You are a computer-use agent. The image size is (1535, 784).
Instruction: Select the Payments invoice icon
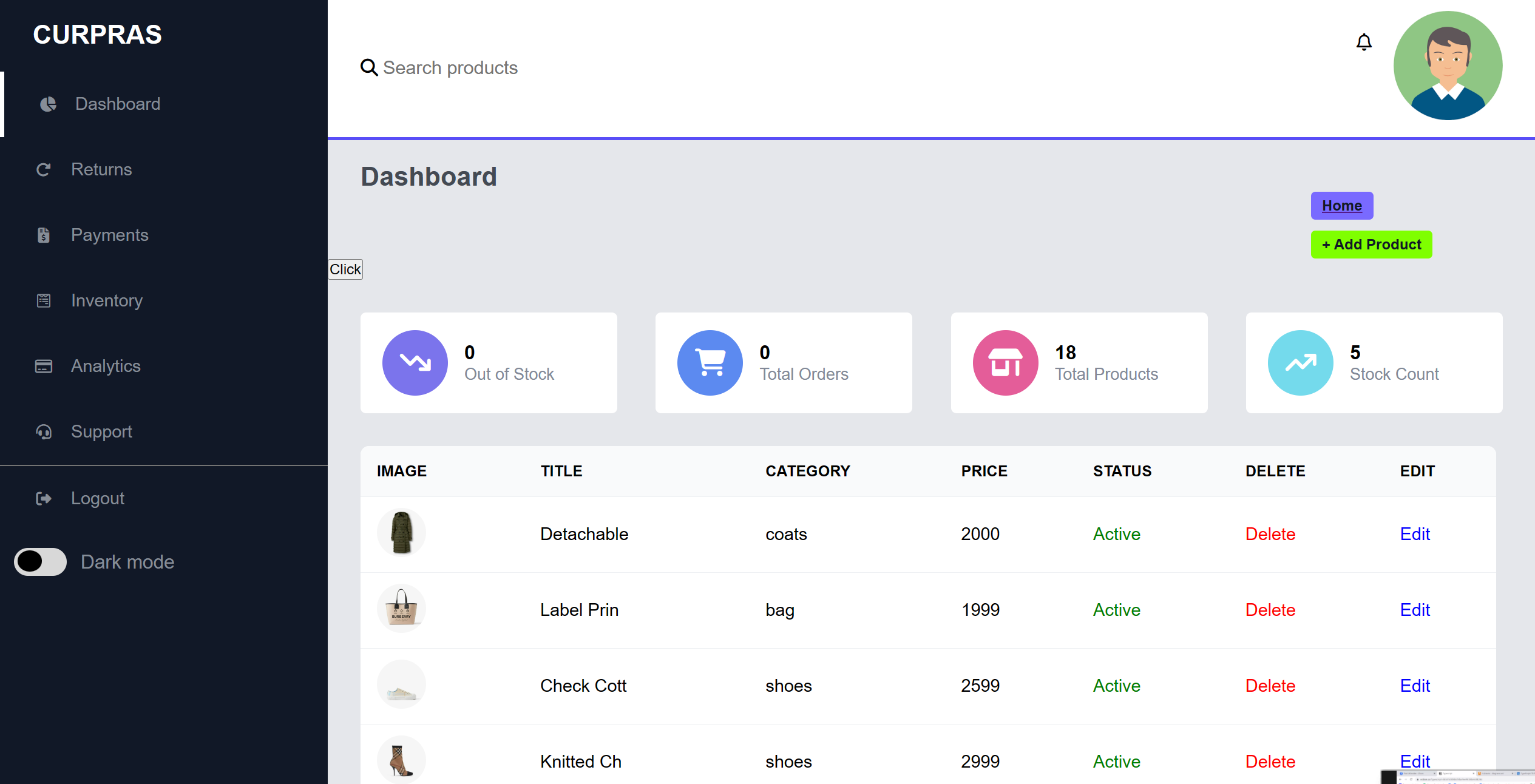click(43, 235)
